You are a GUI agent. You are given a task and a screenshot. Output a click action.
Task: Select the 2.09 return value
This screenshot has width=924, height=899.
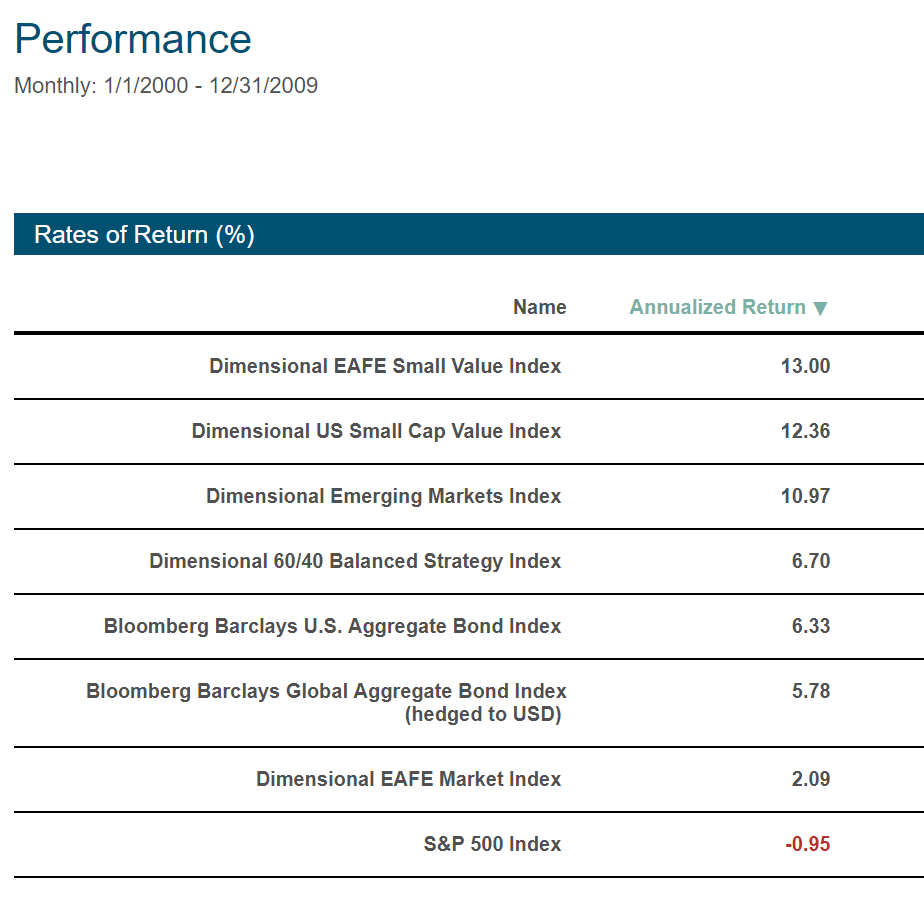pyautogui.click(x=810, y=779)
